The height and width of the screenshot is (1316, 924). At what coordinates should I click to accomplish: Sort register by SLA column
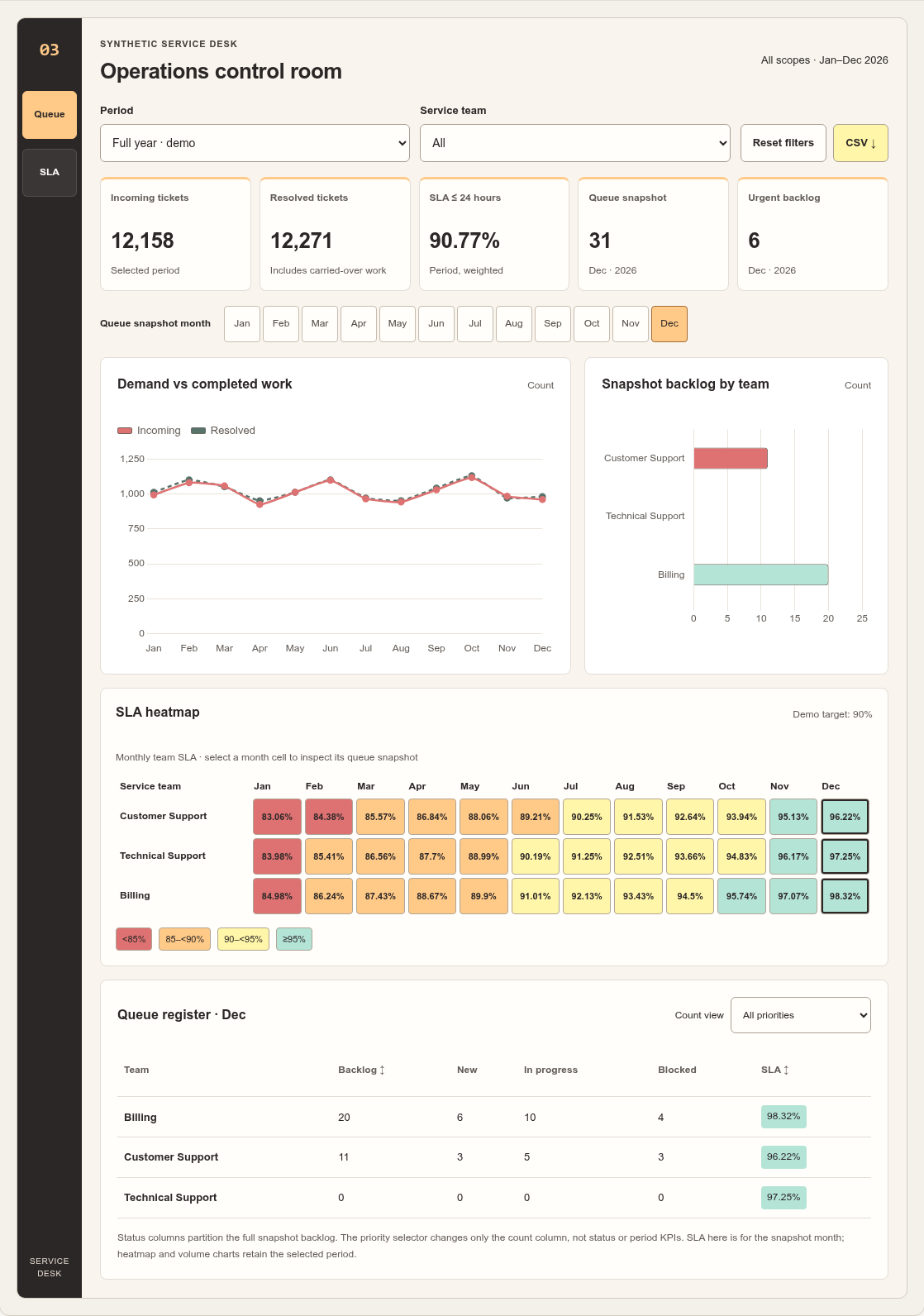tap(774, 1070)
